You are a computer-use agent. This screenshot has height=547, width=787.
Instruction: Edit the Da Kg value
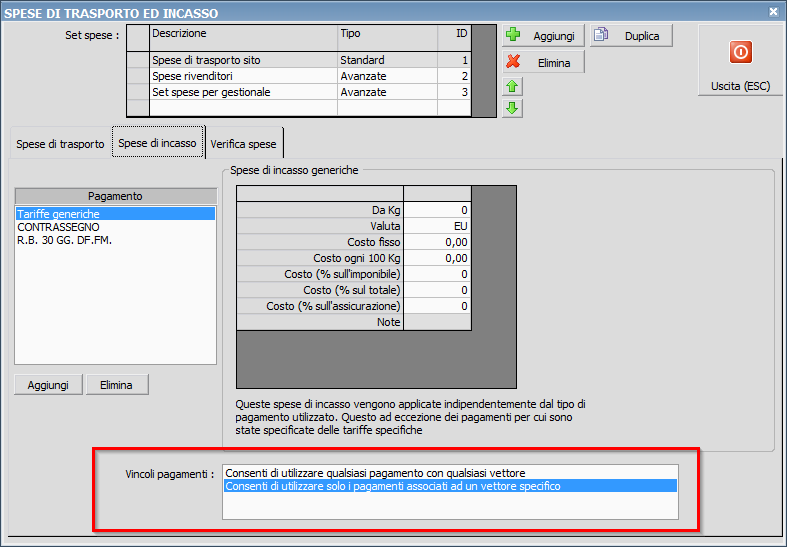point(437,210)
